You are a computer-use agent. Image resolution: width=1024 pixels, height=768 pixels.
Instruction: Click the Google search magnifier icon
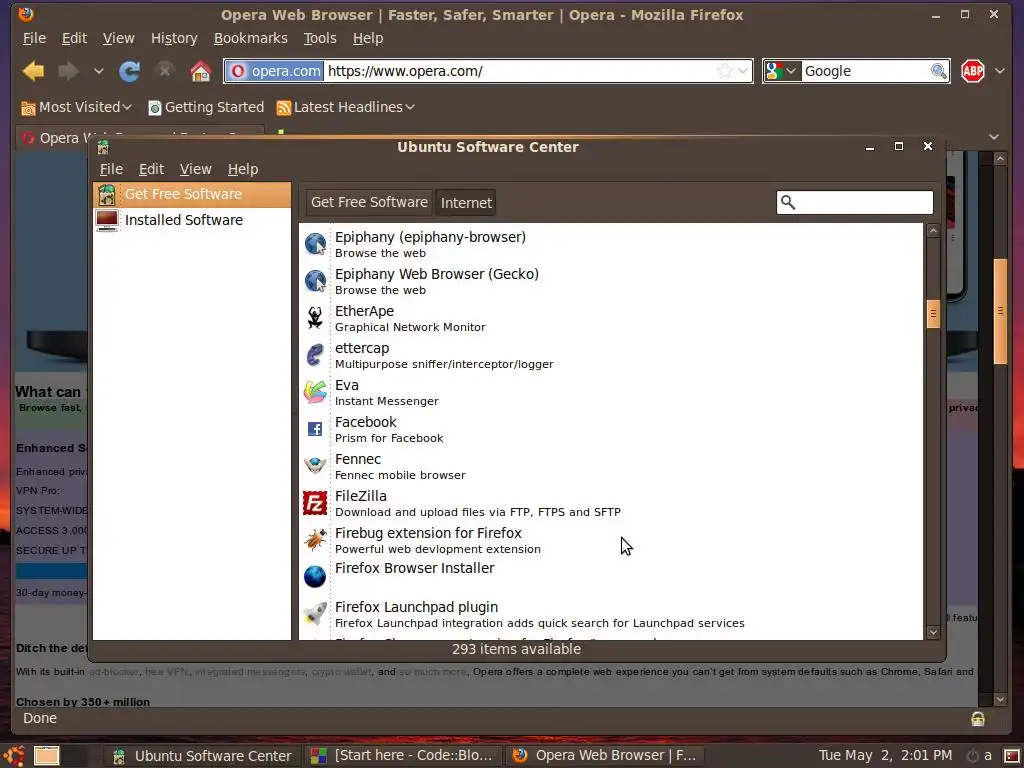pyautogui.click(x=938, y=71)
